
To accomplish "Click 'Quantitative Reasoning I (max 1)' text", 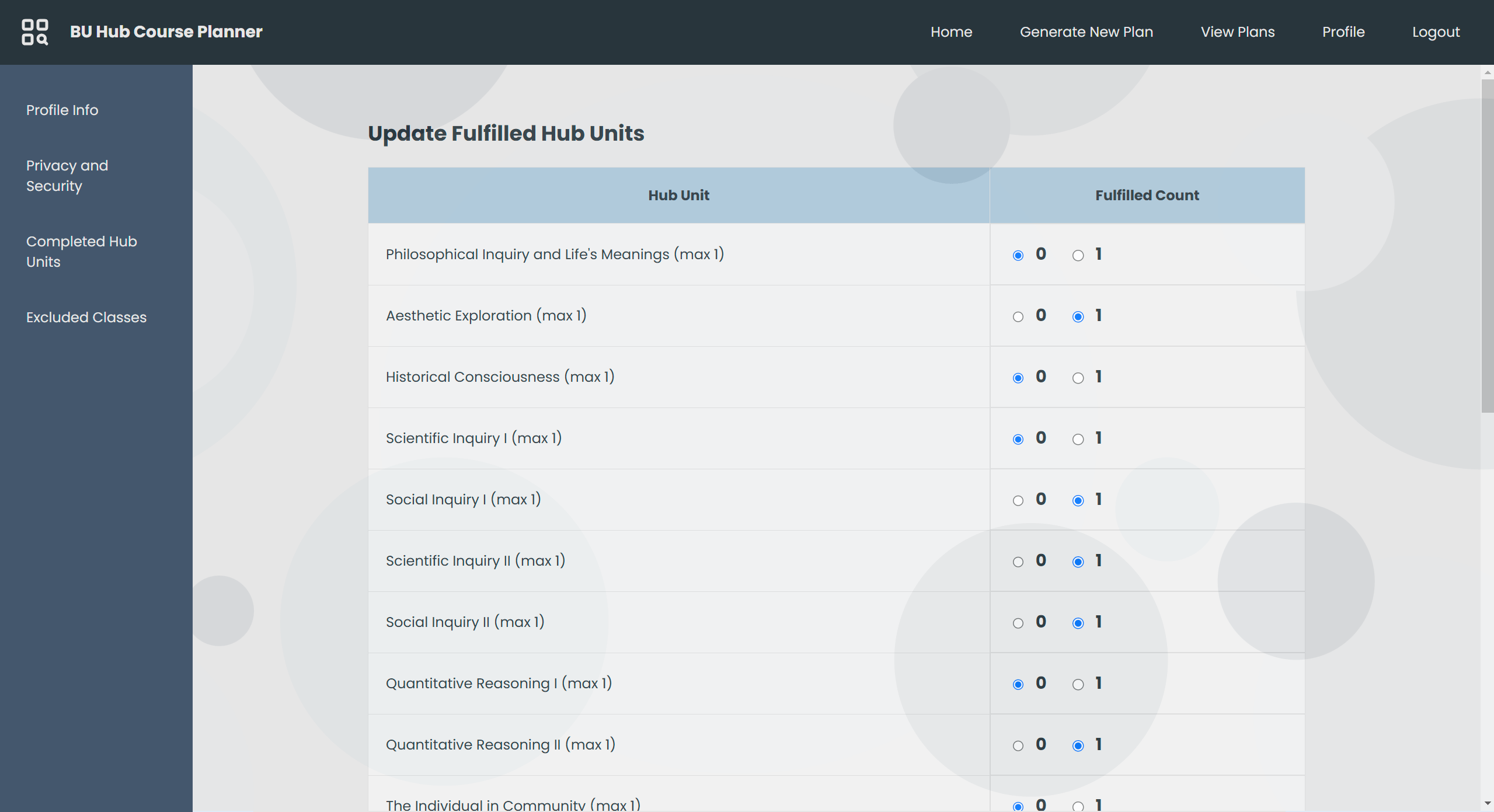I will (x=499, y=684).
